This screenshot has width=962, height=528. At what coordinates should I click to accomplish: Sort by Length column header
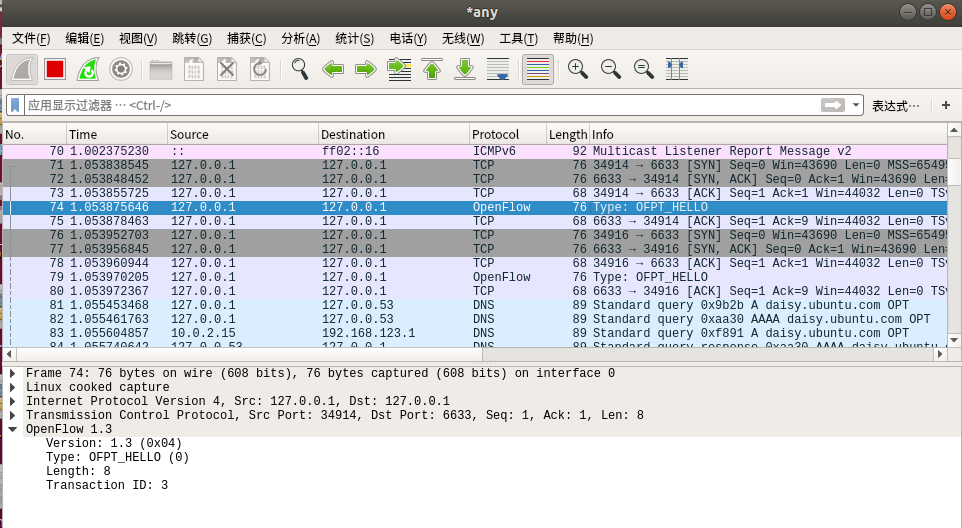pos(568,134)
